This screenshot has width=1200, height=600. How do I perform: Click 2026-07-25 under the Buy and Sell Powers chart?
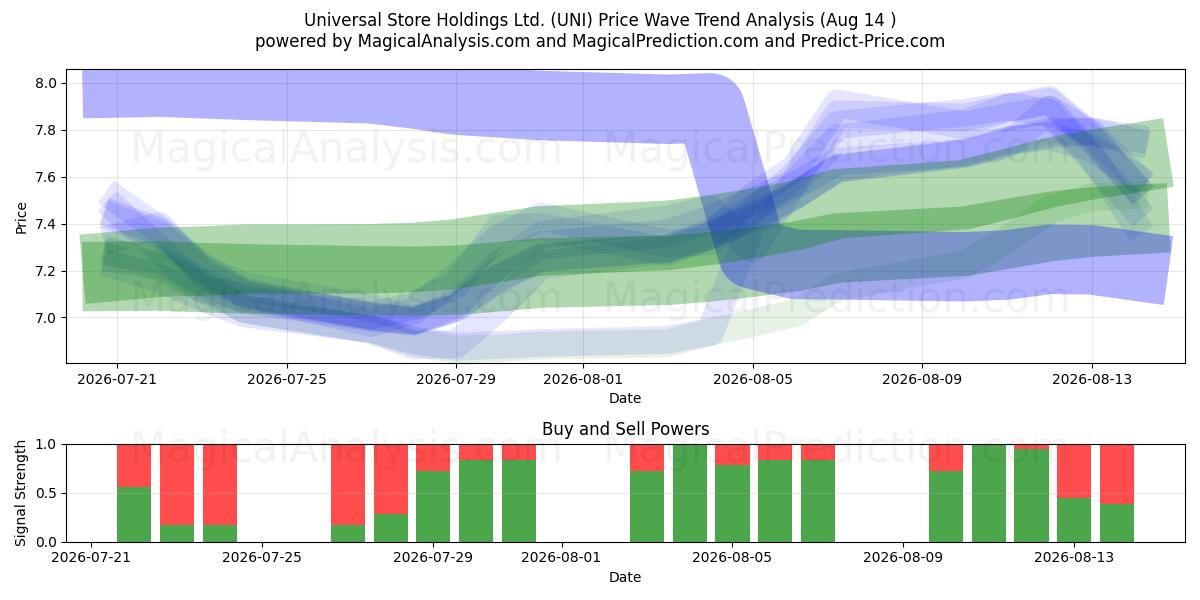click(x=262, y=558)
